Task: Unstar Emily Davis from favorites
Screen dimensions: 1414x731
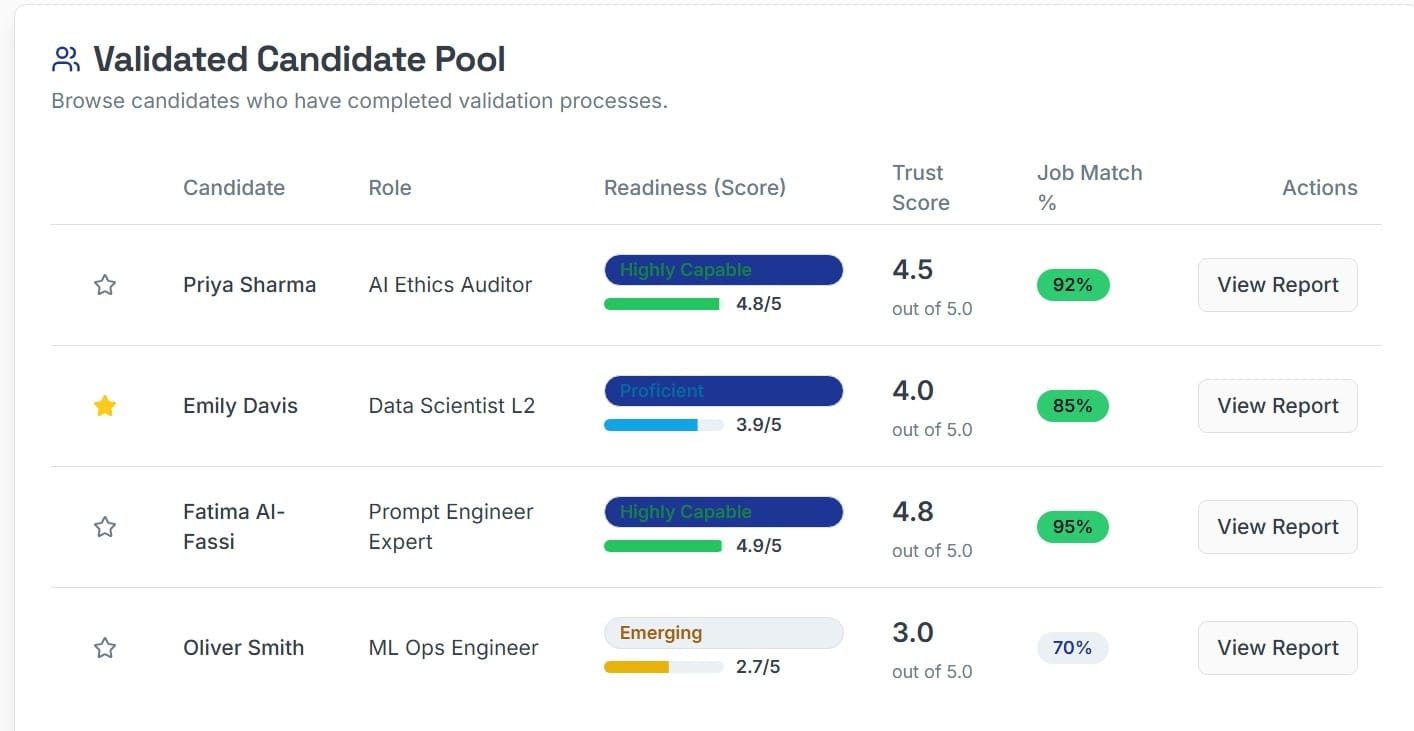Action: (x=104, y=405)
